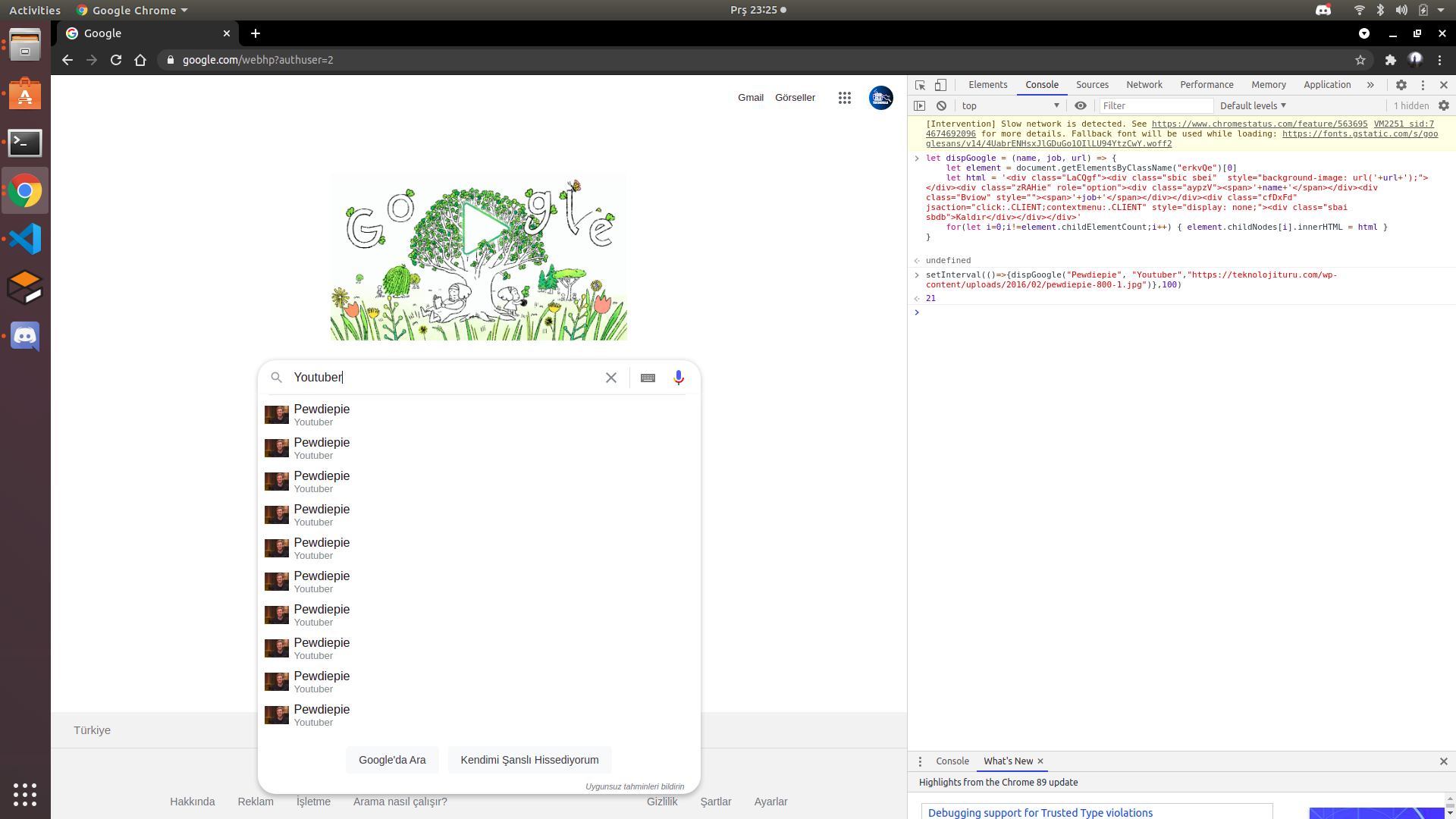Click the Google voice search microphone
Viewport: 1456px width, 819px height.
coord(679,378)
